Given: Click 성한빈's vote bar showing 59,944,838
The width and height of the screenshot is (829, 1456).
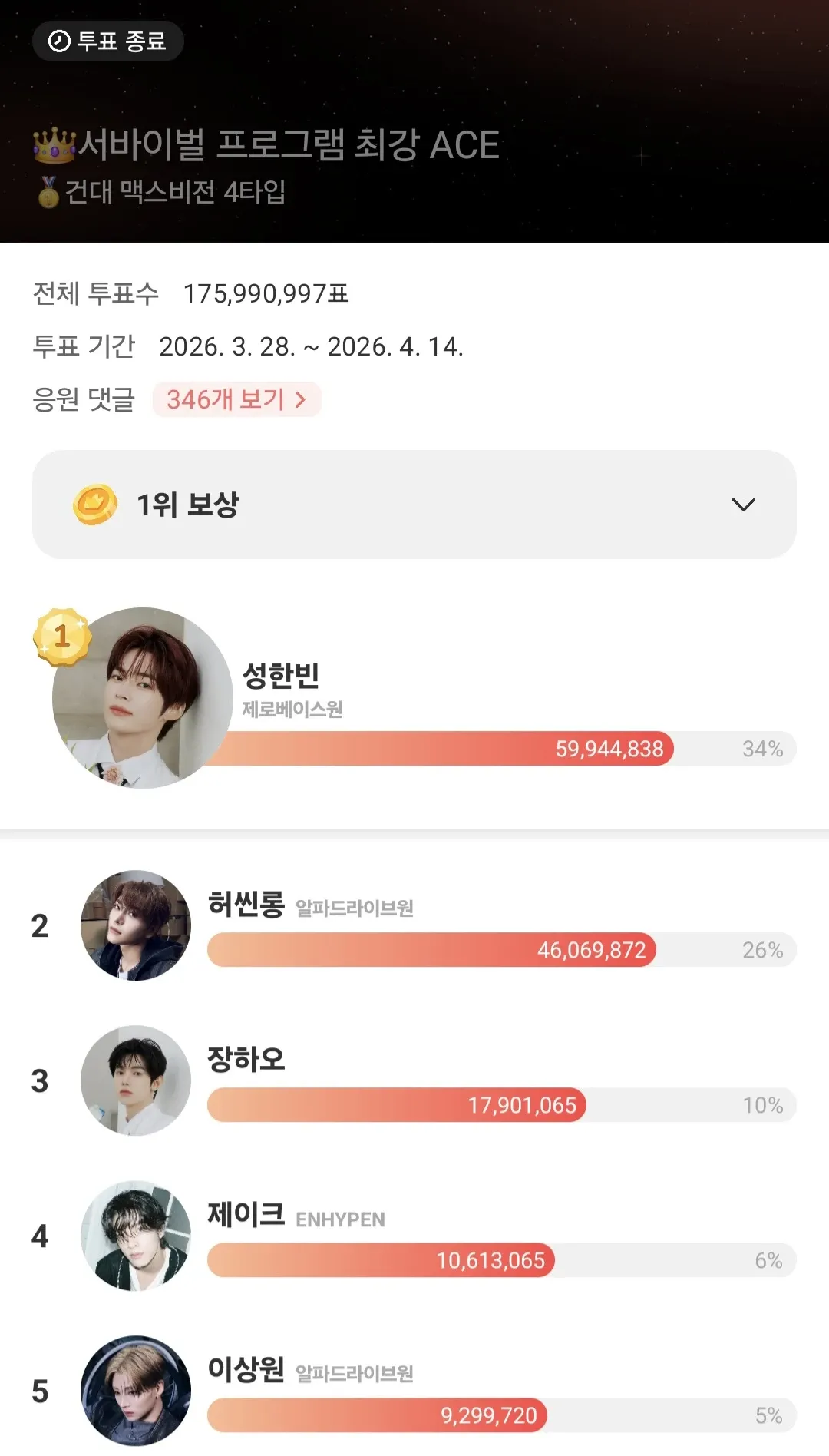Looking at the screenshot, I should tap(445, 749).
